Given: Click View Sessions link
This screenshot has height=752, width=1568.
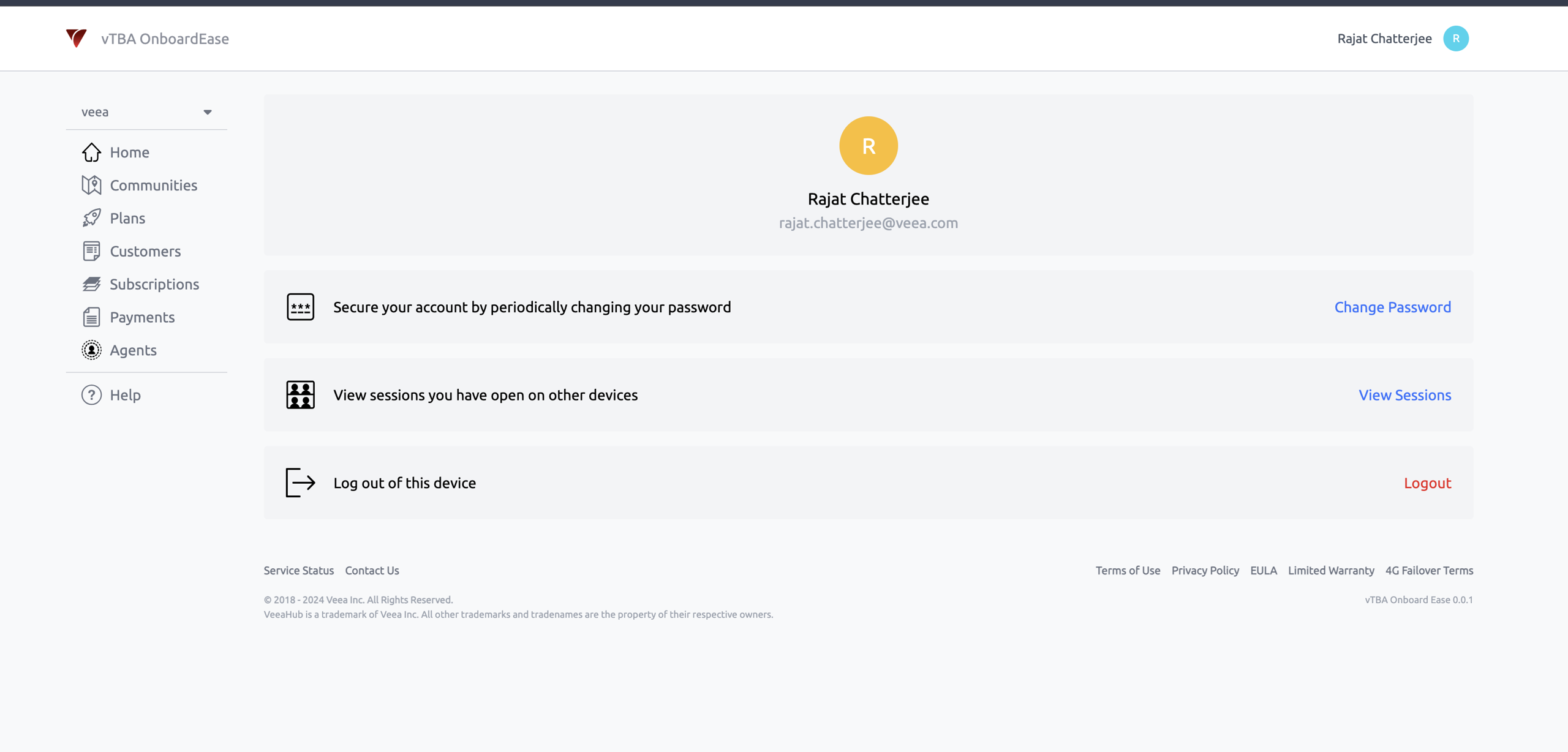Looking at the screenshot, I should (1405, 395).
